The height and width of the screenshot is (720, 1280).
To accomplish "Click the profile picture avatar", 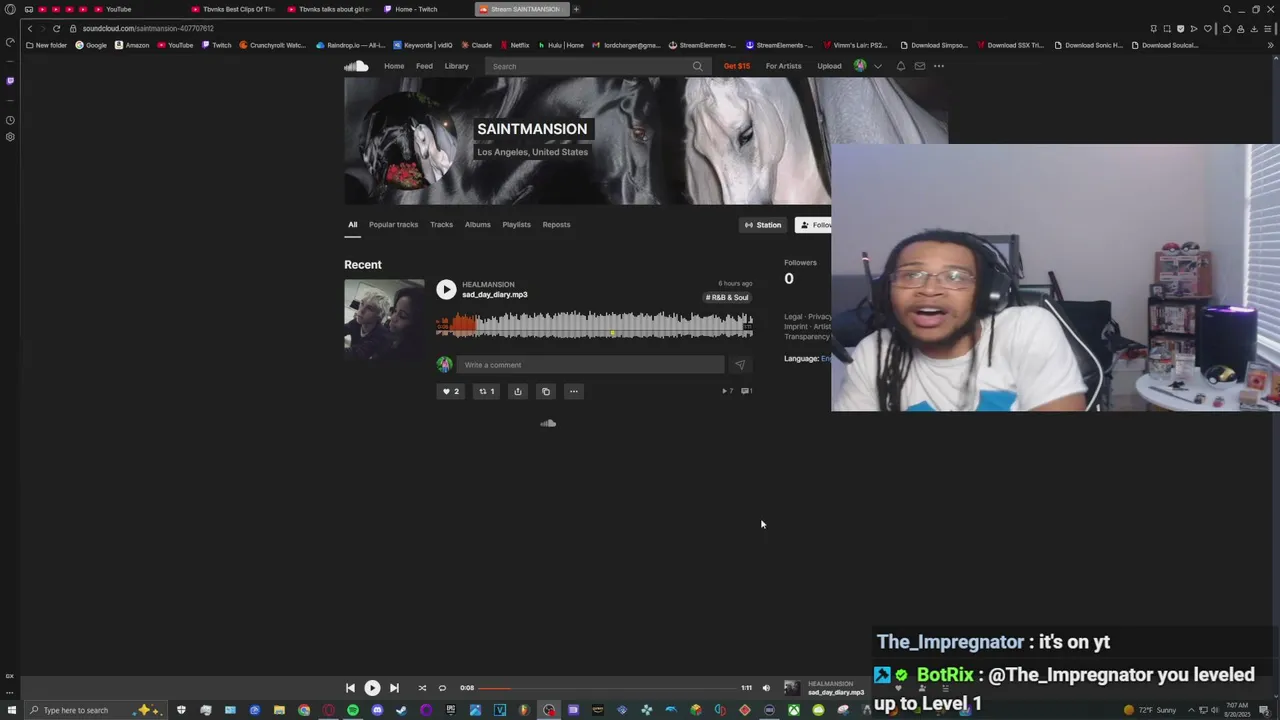I will [x=410, y=140].
